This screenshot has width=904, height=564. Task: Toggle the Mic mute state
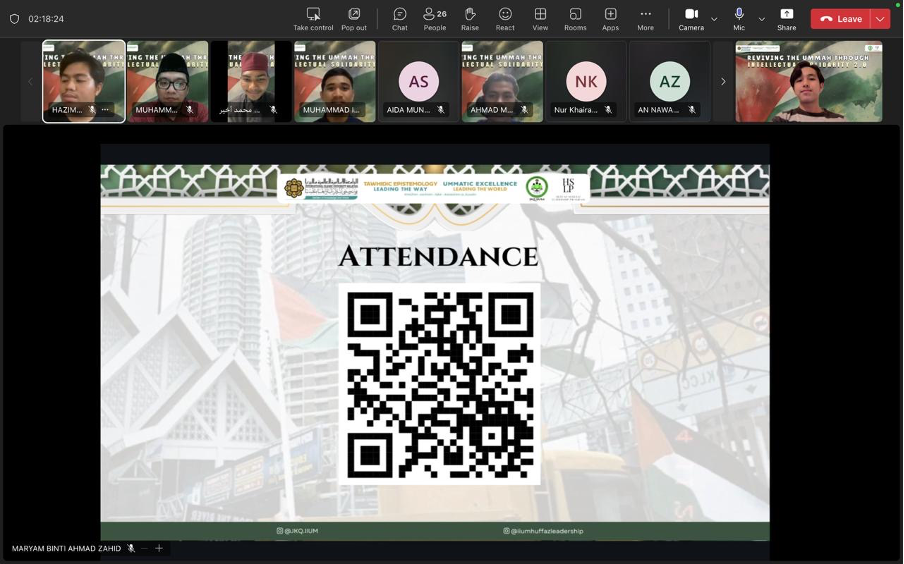tap(739, 18)
